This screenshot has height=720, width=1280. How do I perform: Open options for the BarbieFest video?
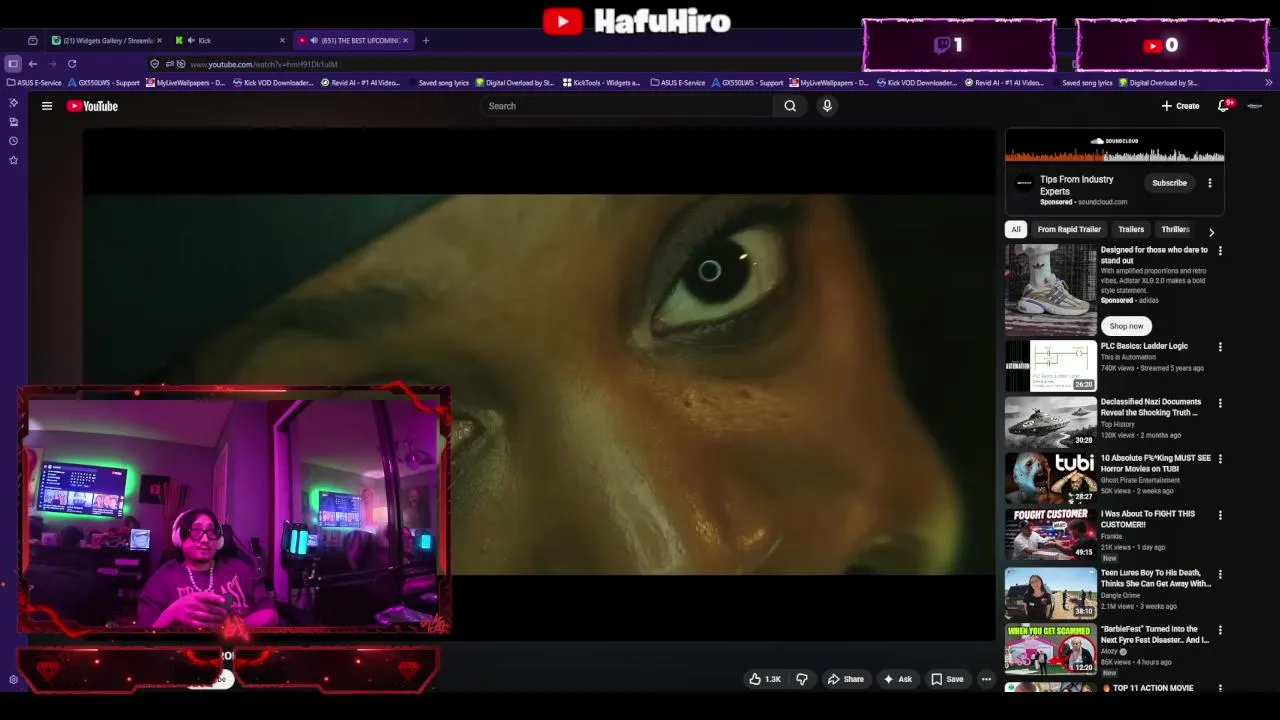click(x=1220, y=630)
